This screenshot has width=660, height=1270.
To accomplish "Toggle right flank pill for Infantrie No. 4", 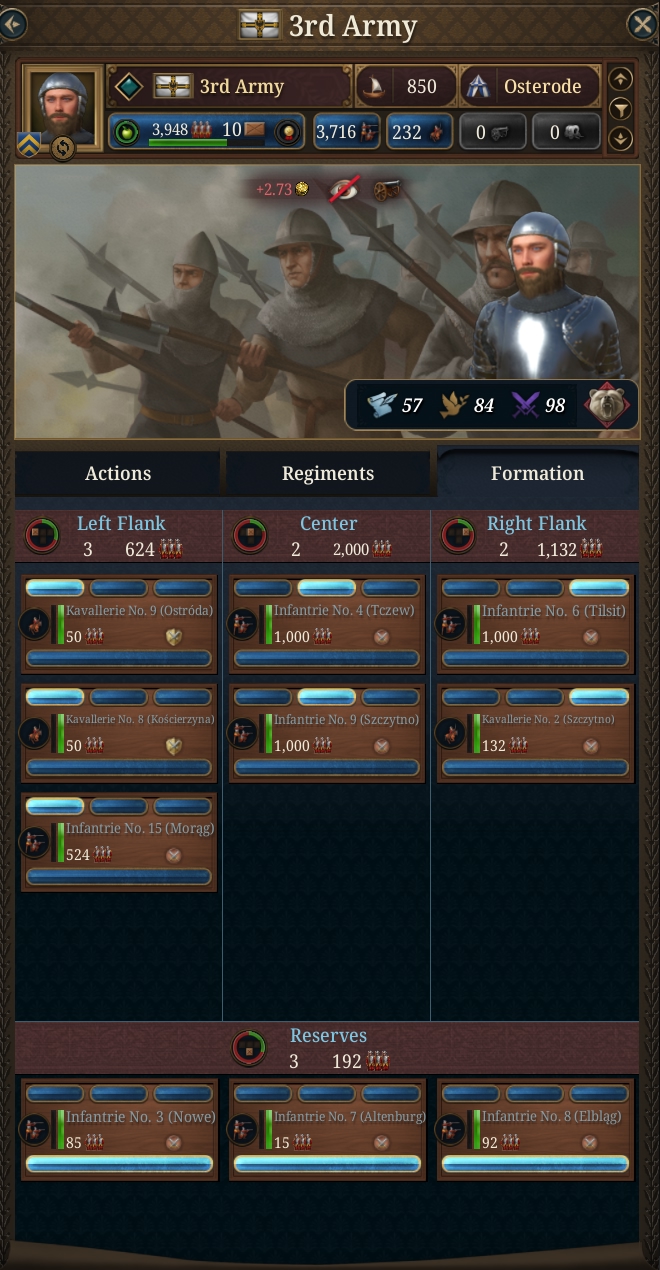I will click(x=391, y=588).
